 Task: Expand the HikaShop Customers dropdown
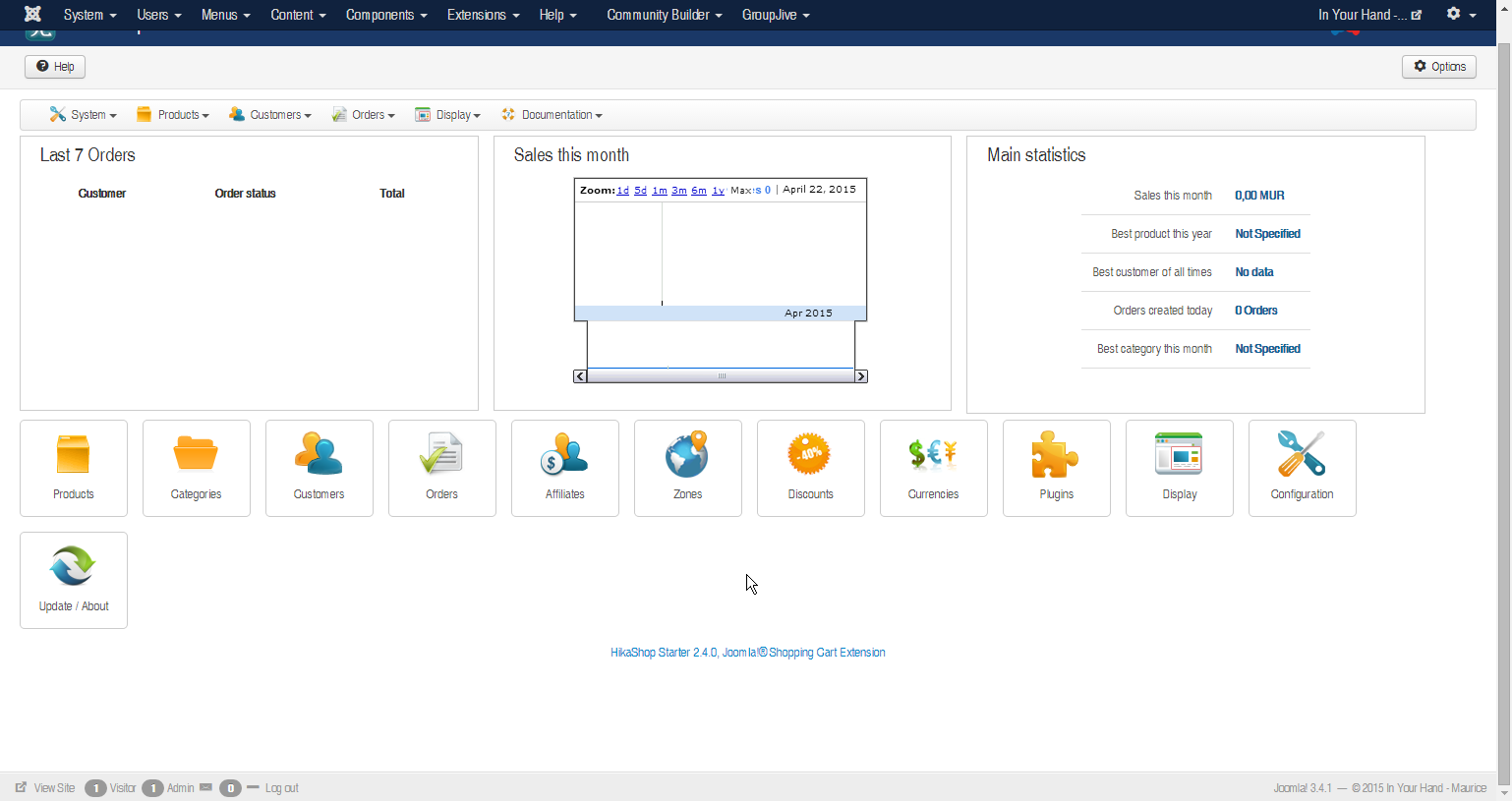pos(270,115)
